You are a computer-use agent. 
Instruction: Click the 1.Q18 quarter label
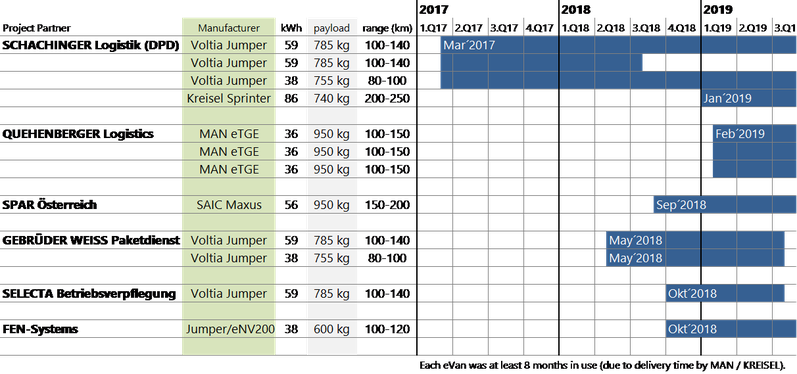pyautogui.click(x=577, y=28)
